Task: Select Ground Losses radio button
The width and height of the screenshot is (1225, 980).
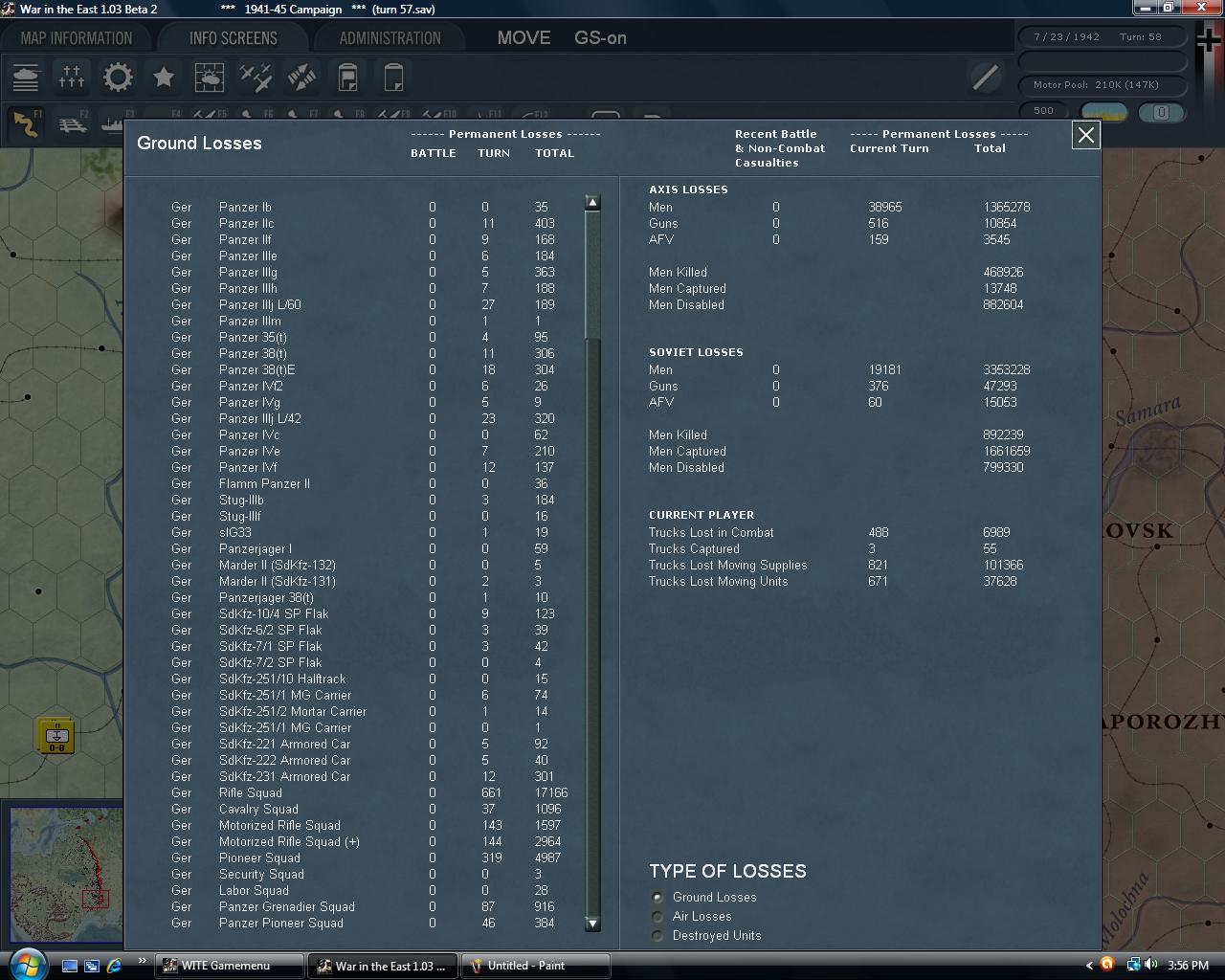Action: pos(657,897)
